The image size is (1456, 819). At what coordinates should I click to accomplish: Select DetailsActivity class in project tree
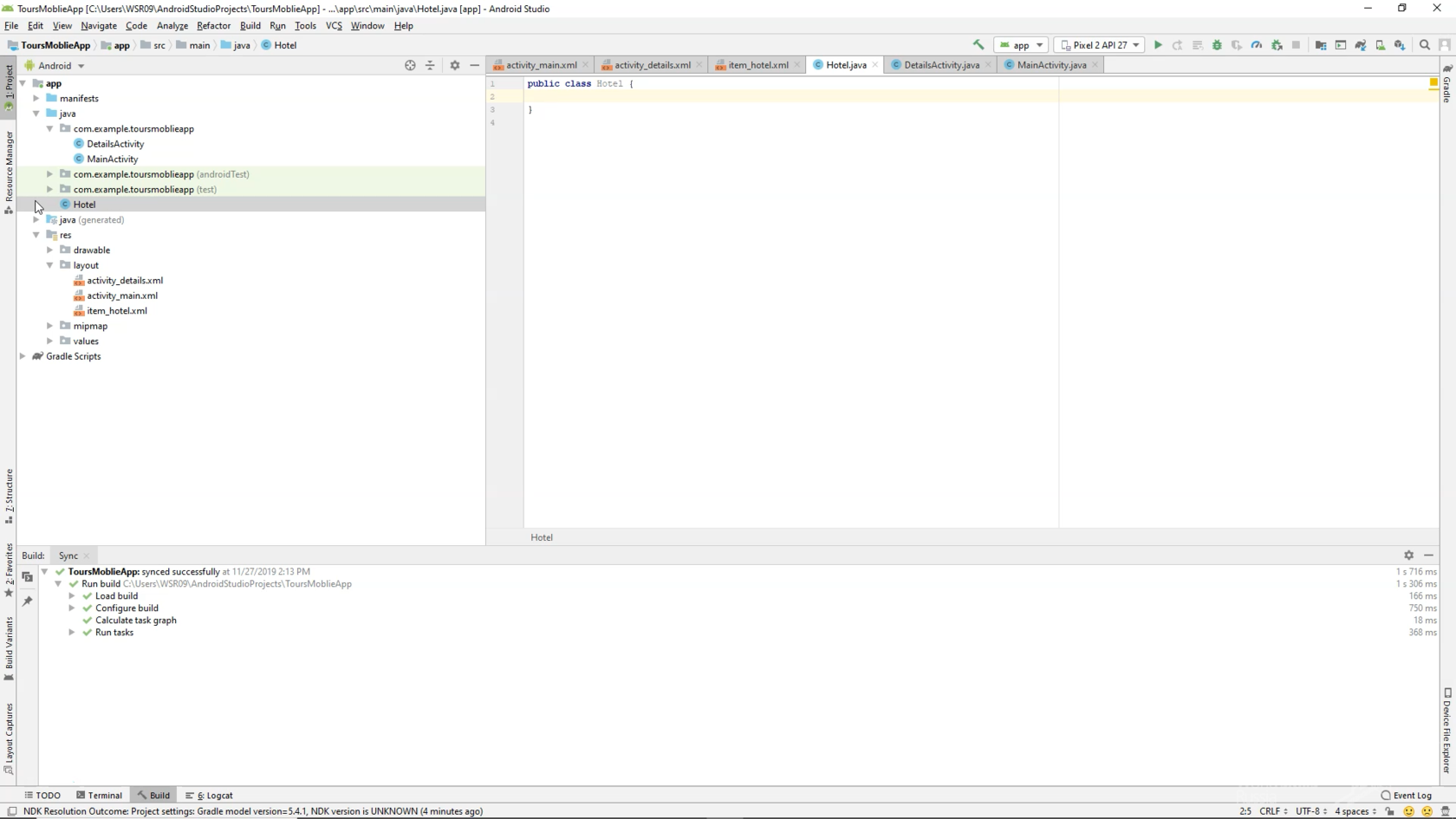[115, 144]
